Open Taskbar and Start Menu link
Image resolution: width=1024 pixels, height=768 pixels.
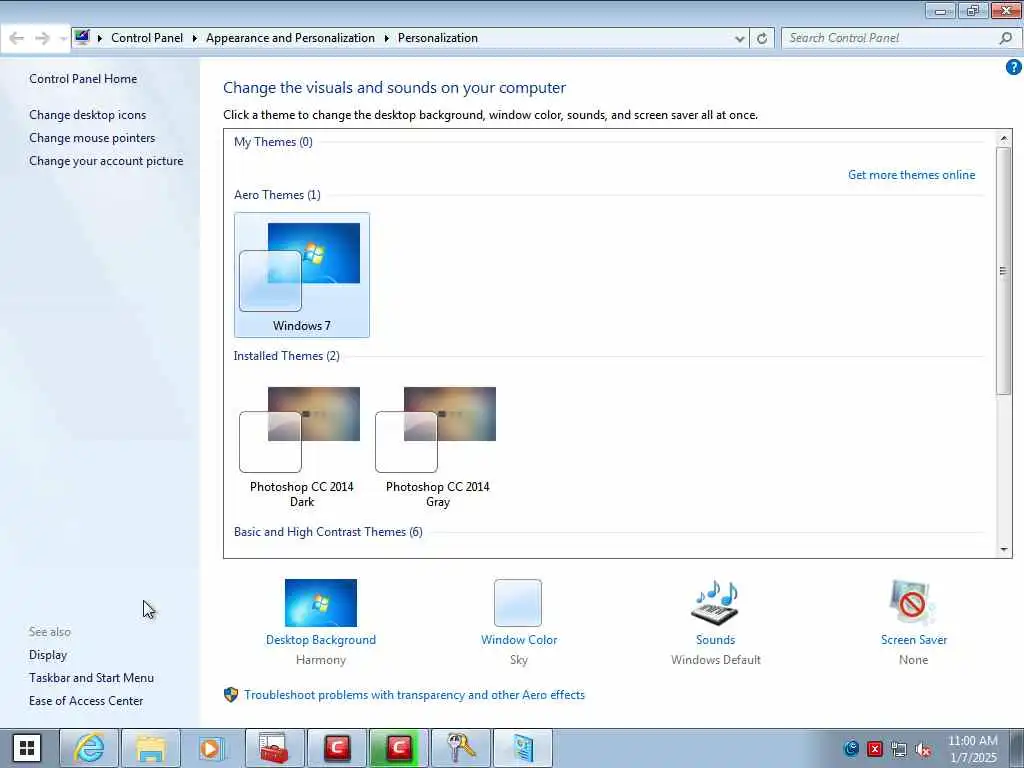[x=91, y=678]
